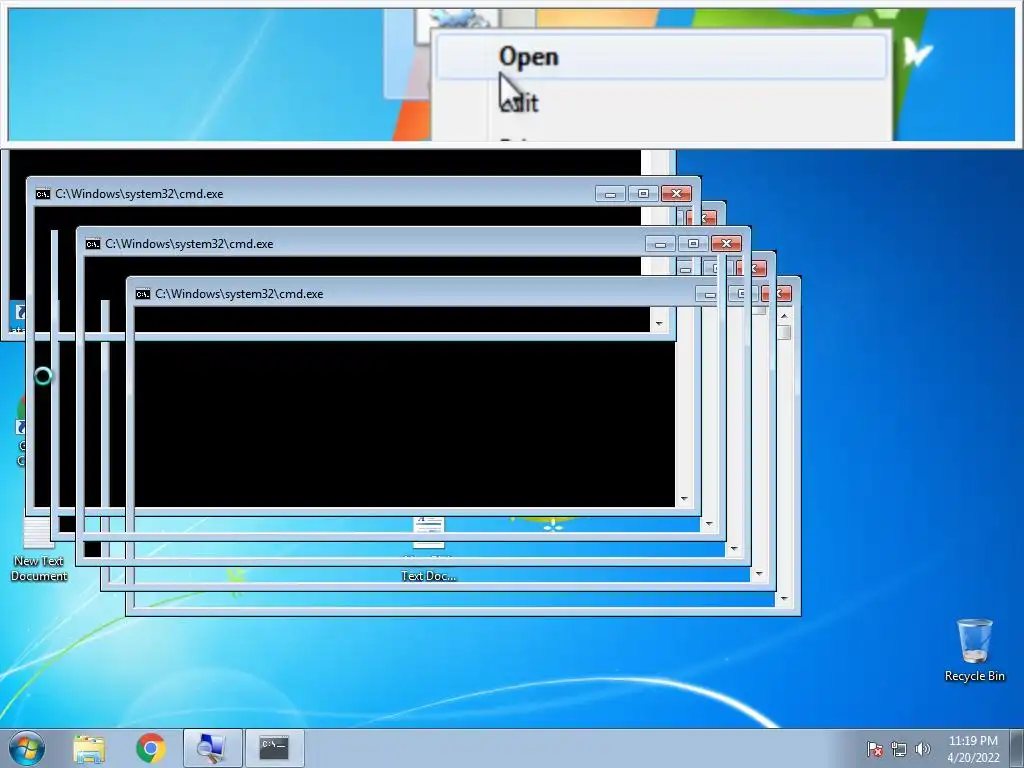Open the network tray icon
Viewport: 1024px width, 768px height.
click(899, 749)
